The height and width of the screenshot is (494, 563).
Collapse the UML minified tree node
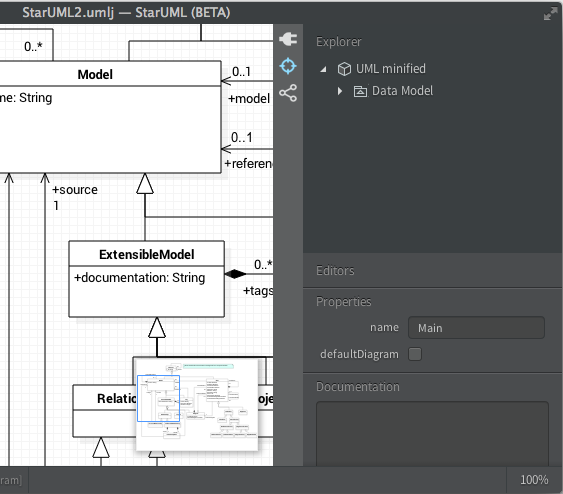point(324,69)
